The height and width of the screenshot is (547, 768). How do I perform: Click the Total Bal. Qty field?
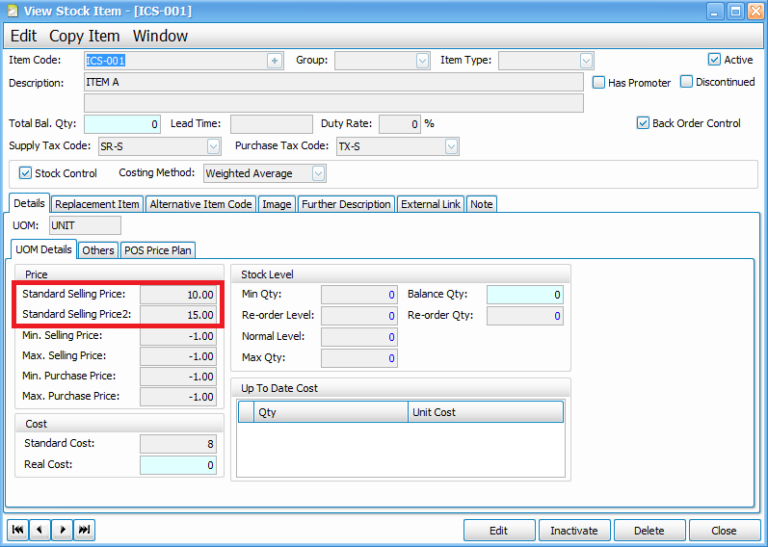point(122,124)
